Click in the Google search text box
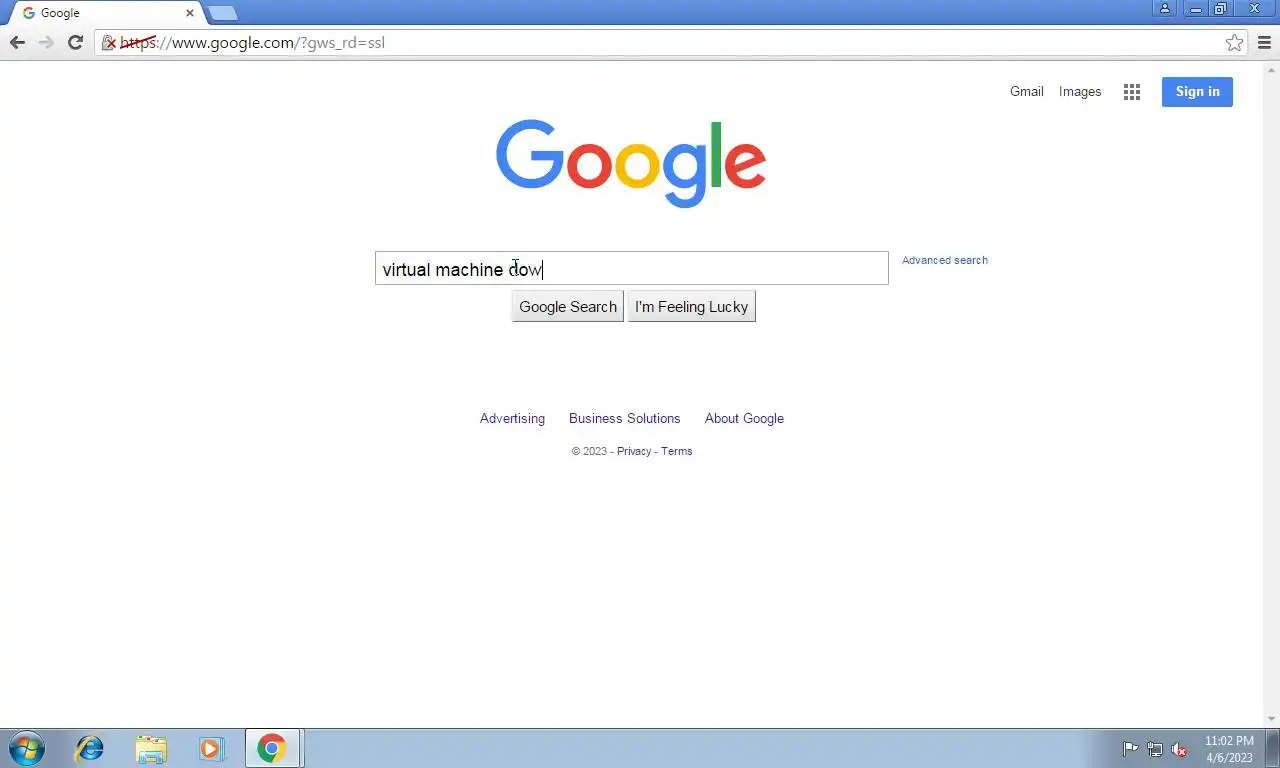 click(x=631, y=268)
